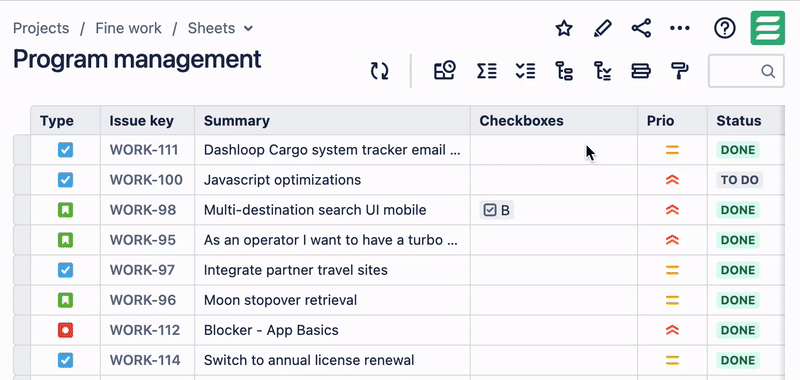This screenshot has width=800, height=380.
Task: Select summary 'Moon stopover retrieval'
Action: [280, 300]
